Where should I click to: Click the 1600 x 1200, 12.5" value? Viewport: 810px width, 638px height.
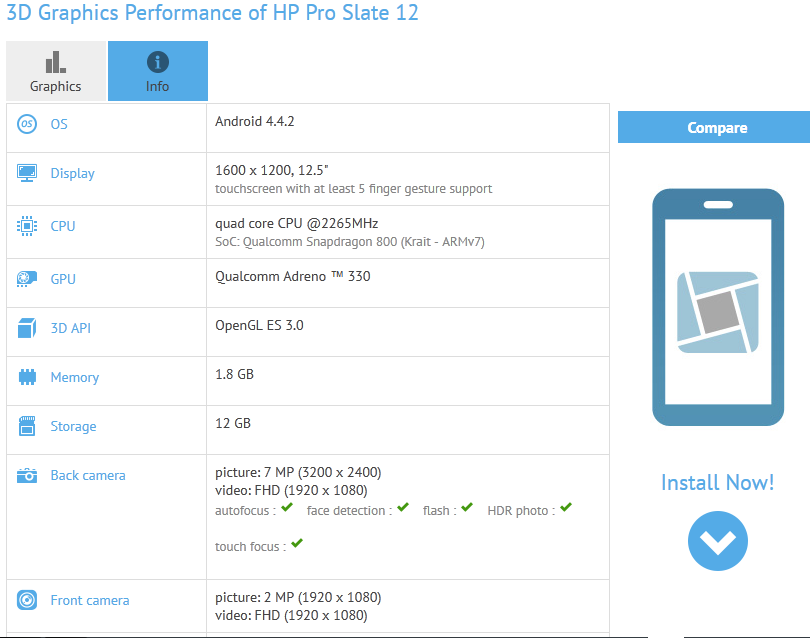tap(272, 170)
